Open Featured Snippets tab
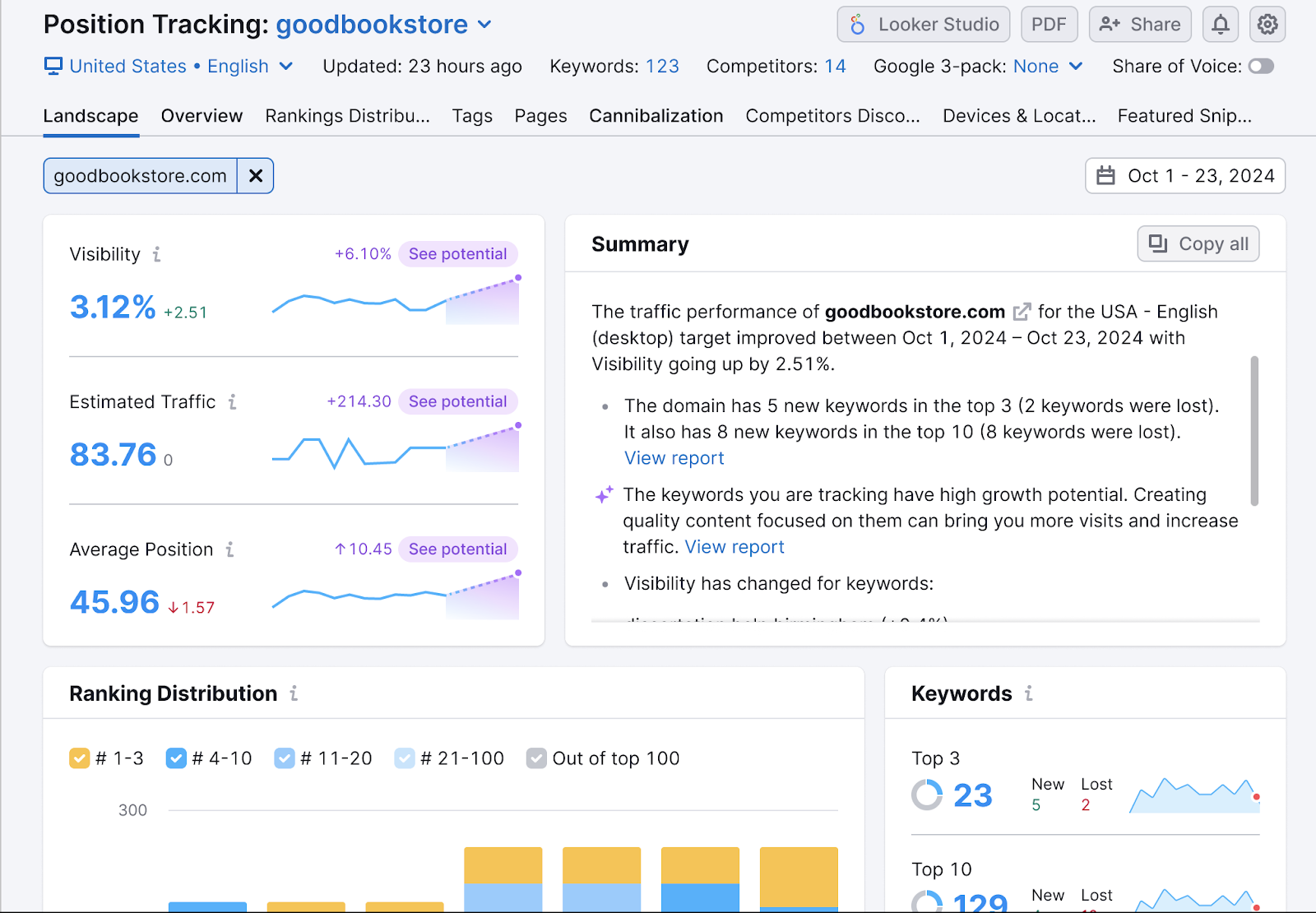1316x913 pixels. click(x=1184, y=116)
